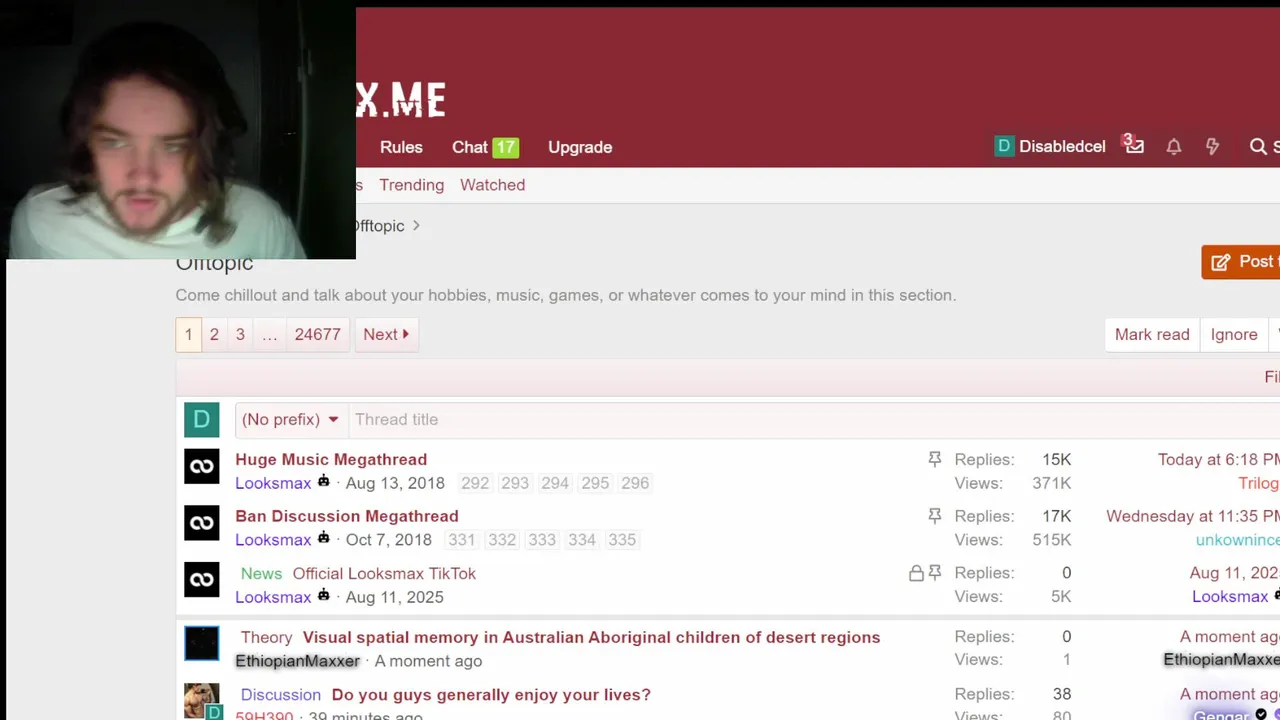Viewport: 1280px width, 720px height.
Task: Switch to the Watched tab
Action: point(492,185)
